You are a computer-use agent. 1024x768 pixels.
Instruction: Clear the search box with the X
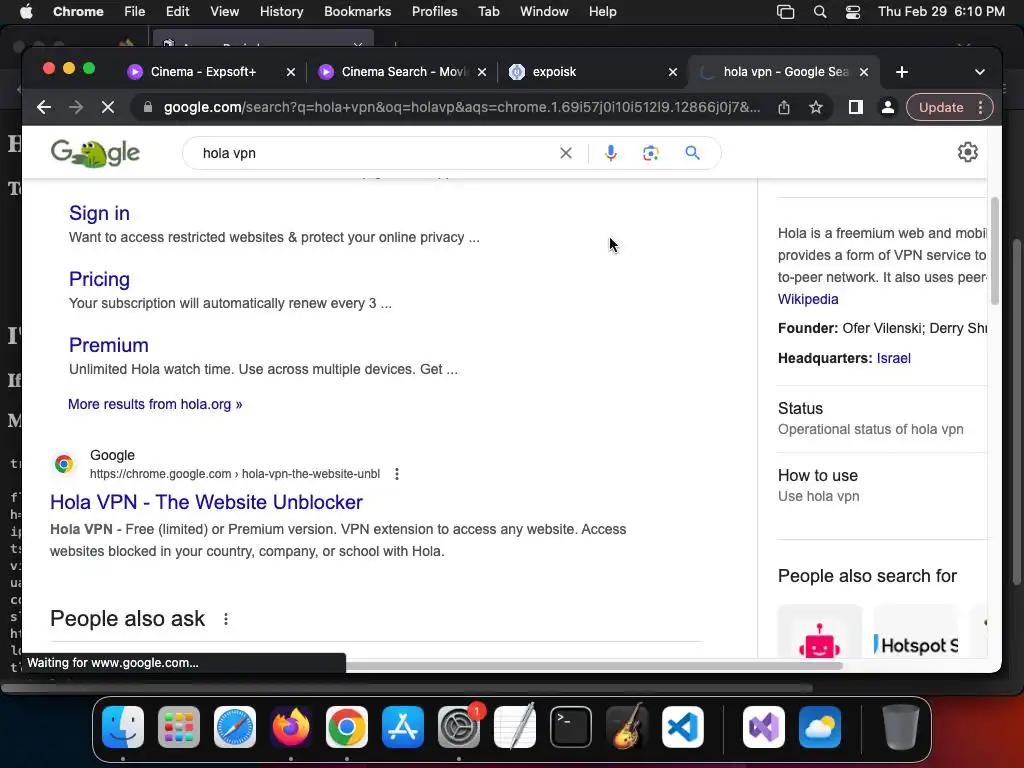pos(566,153)
